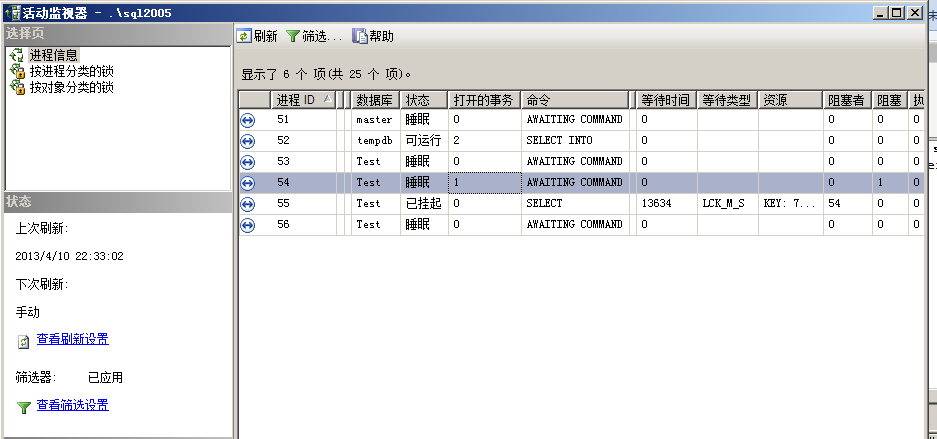Sort by the 命令 column header

pos(575,100)
